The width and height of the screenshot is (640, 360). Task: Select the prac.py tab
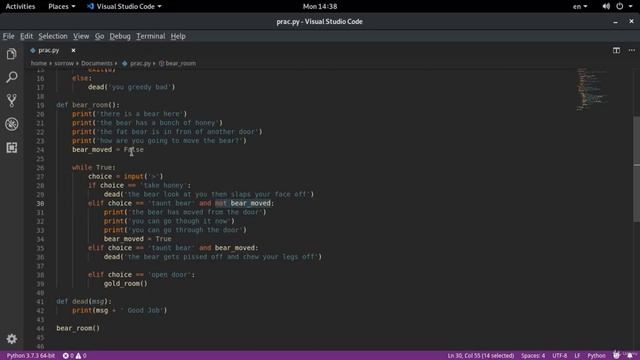[x=49, y=50]
